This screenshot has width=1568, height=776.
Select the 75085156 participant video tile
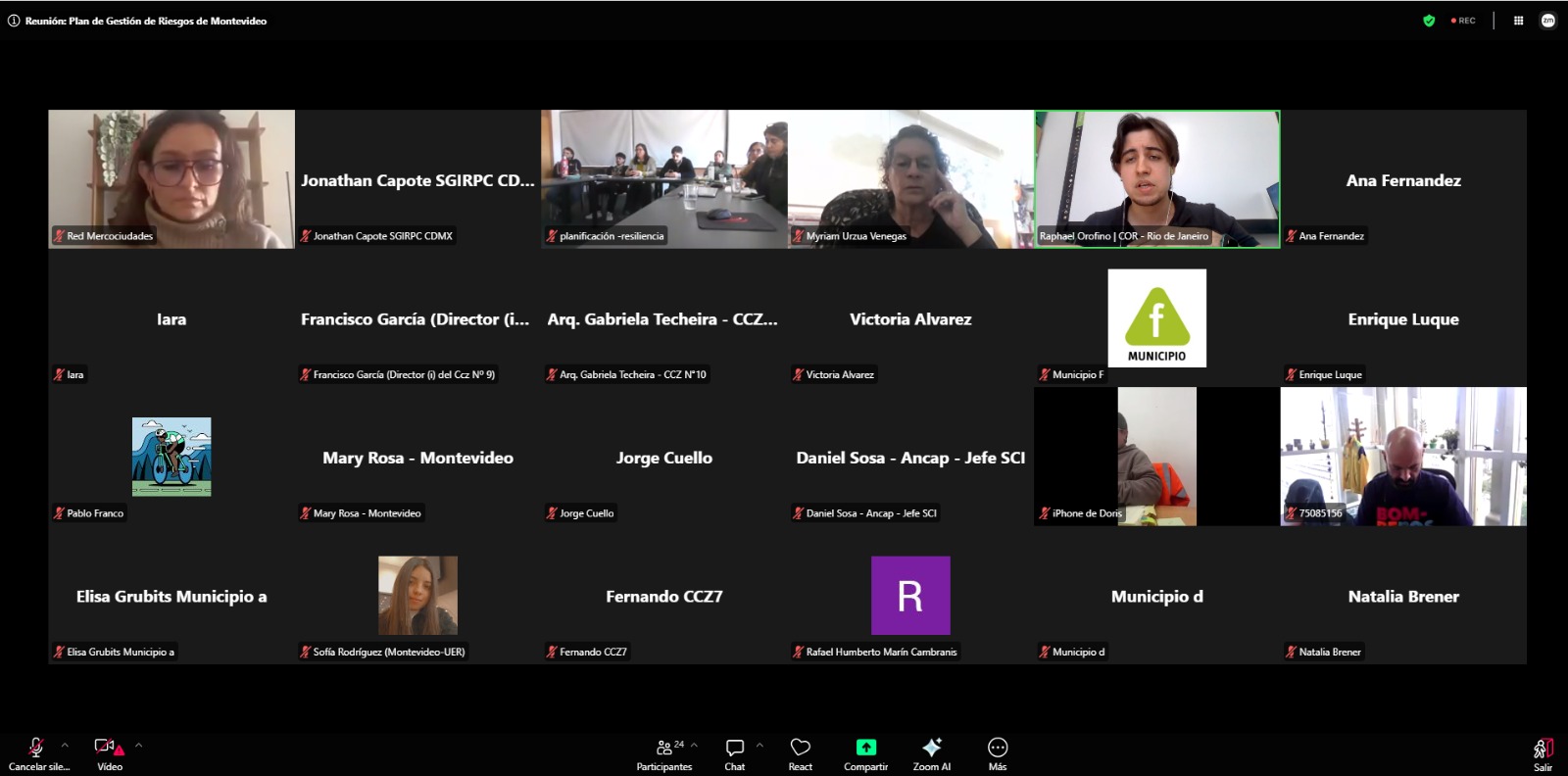click(1403, 457)
